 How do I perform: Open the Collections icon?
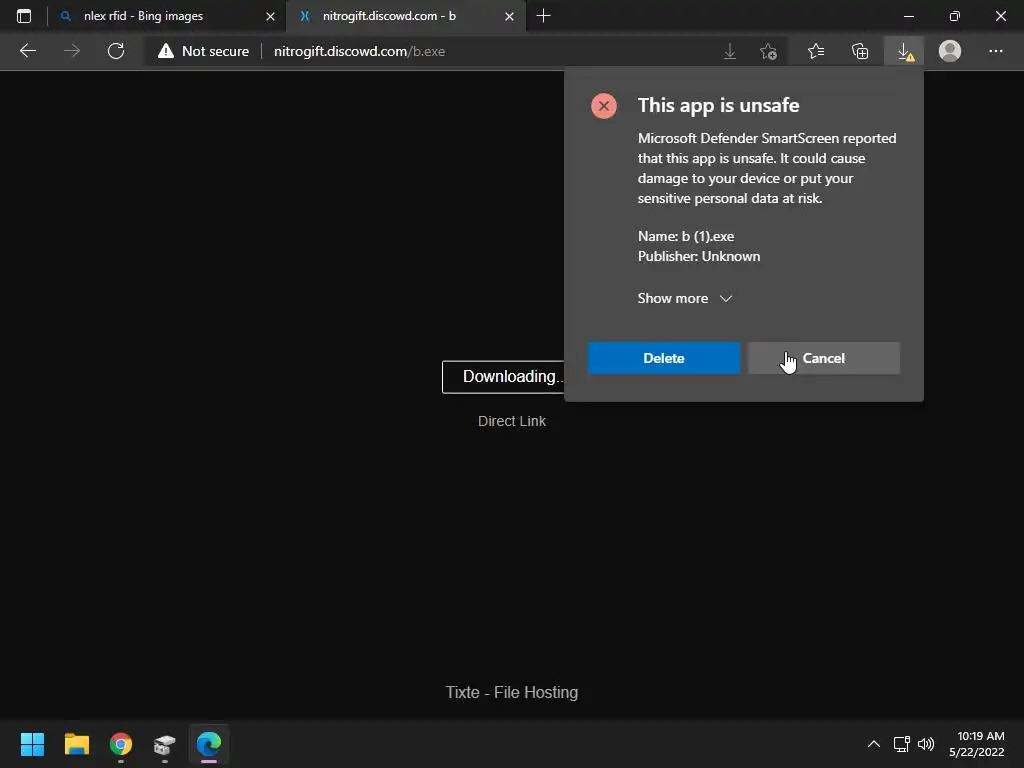click(x=860, y=51)
